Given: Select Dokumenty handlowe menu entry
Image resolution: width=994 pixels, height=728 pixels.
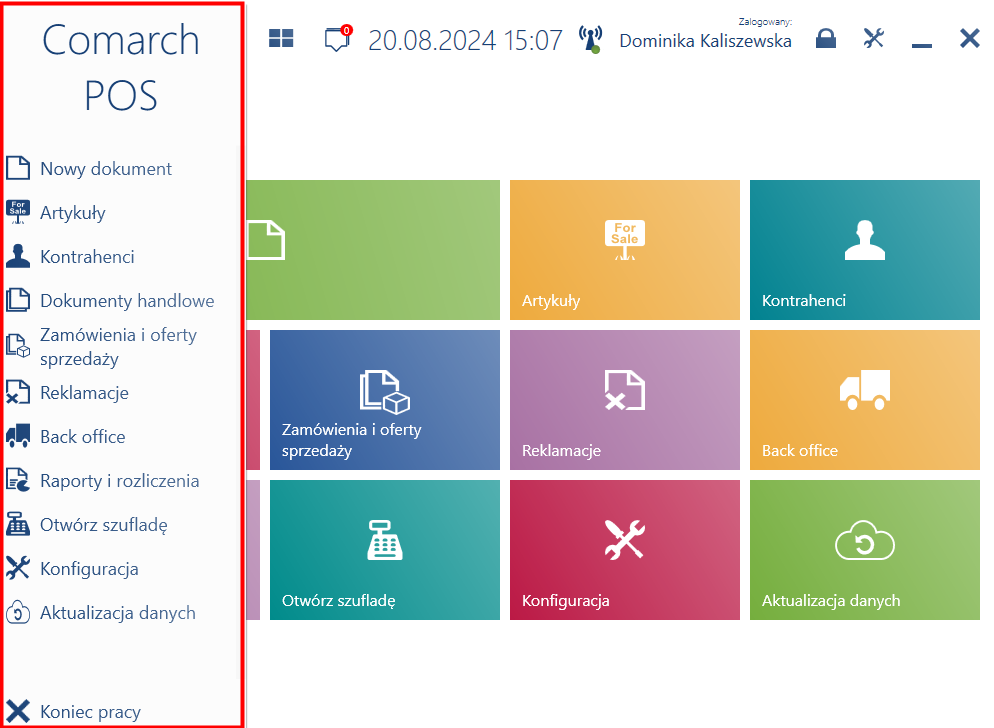Looking at the screenshot, I should coord(127,301).
